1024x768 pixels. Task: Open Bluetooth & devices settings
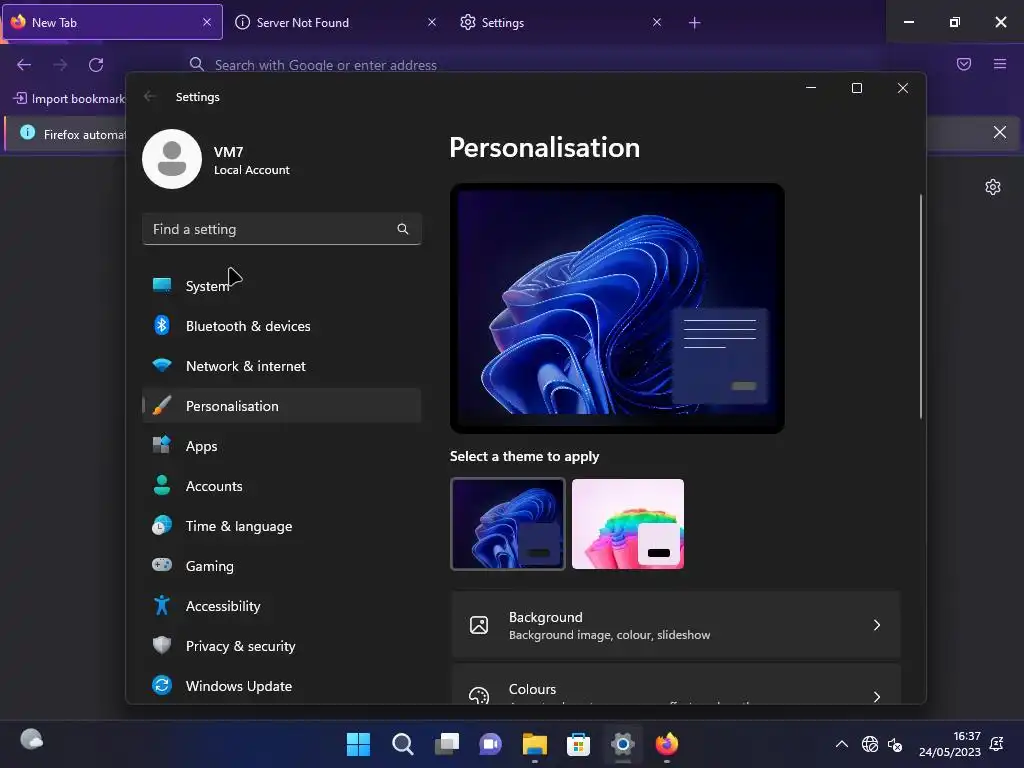(281, 326)
